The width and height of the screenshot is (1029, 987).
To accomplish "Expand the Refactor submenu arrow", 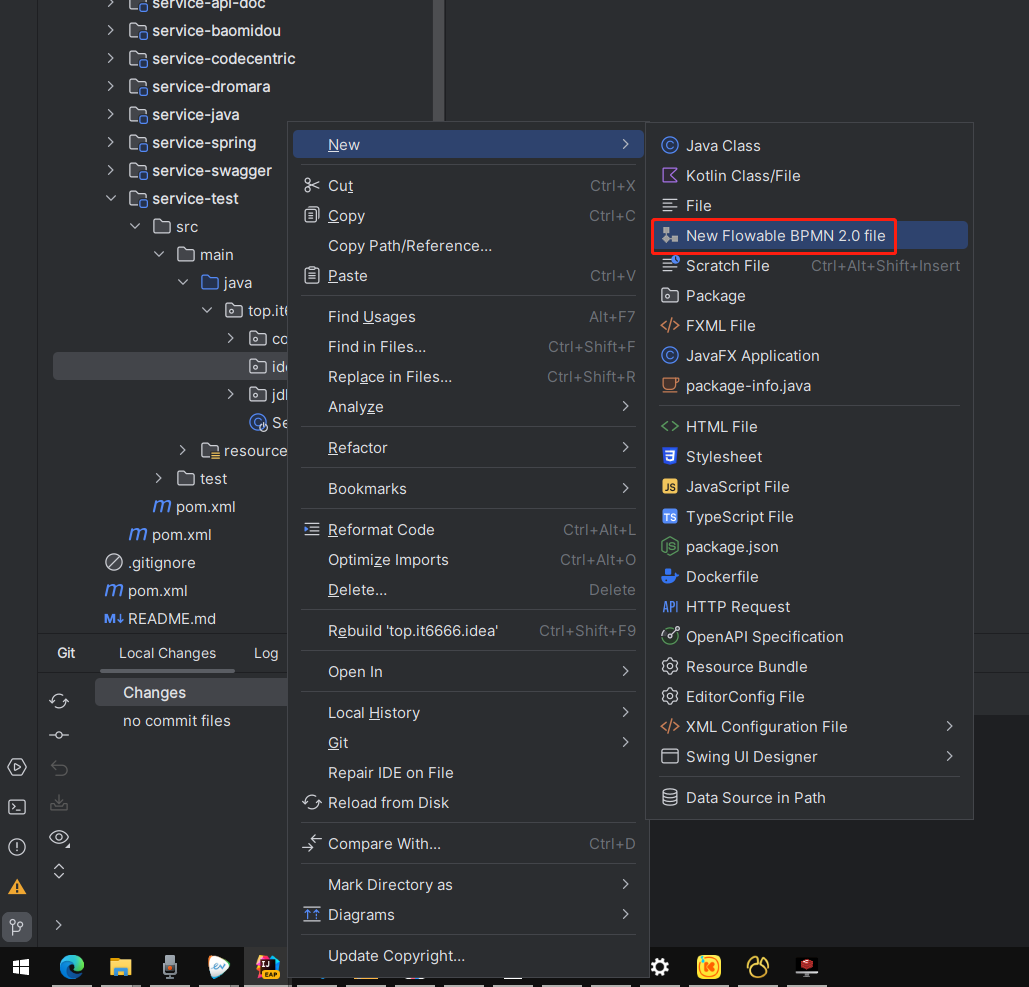I will pyautogui.click(x=625, y=448).
